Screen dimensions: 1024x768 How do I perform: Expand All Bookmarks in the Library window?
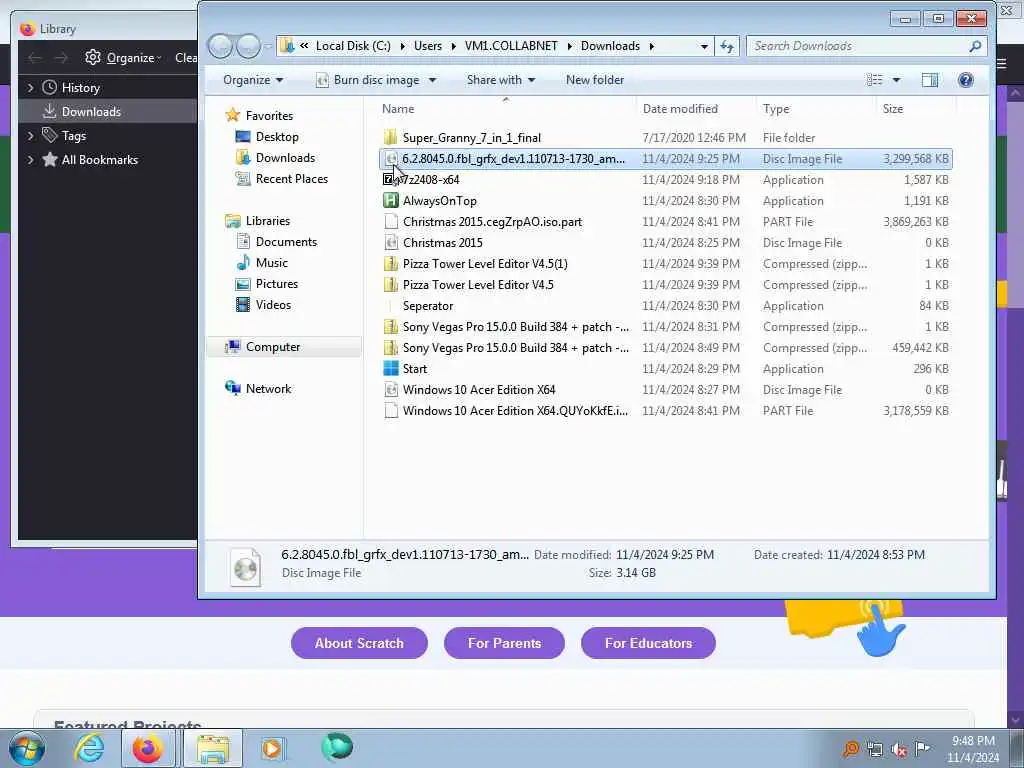click(30, 160)
